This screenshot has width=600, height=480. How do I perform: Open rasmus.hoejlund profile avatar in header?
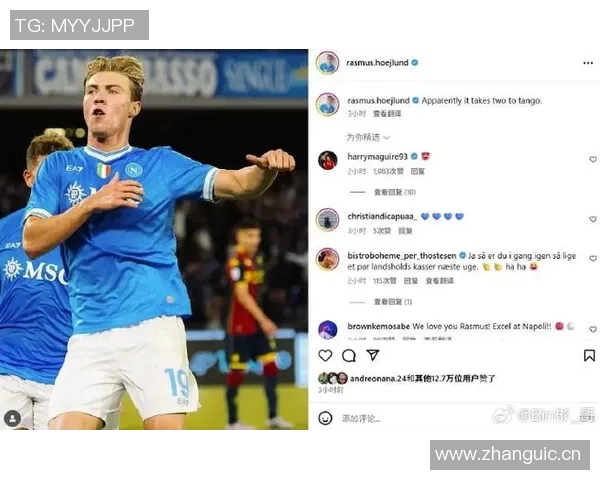pyautogui.click(x=328, y=62)
